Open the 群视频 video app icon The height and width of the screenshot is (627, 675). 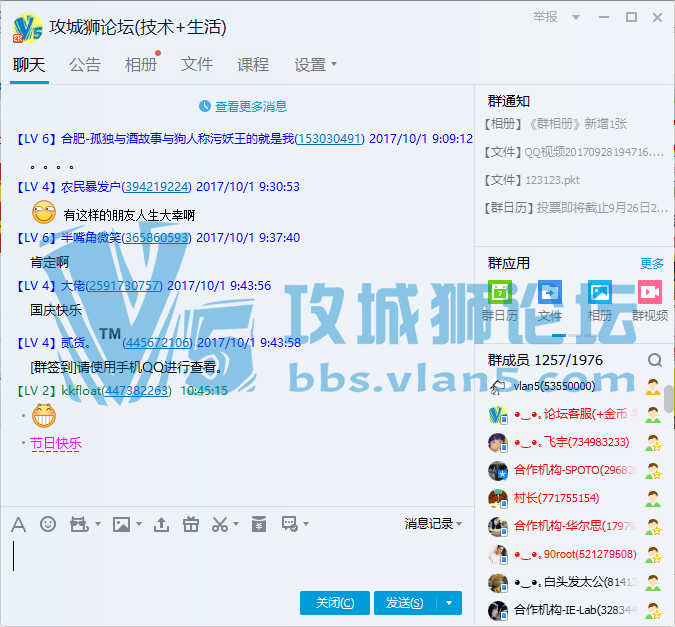click(650, 292)
